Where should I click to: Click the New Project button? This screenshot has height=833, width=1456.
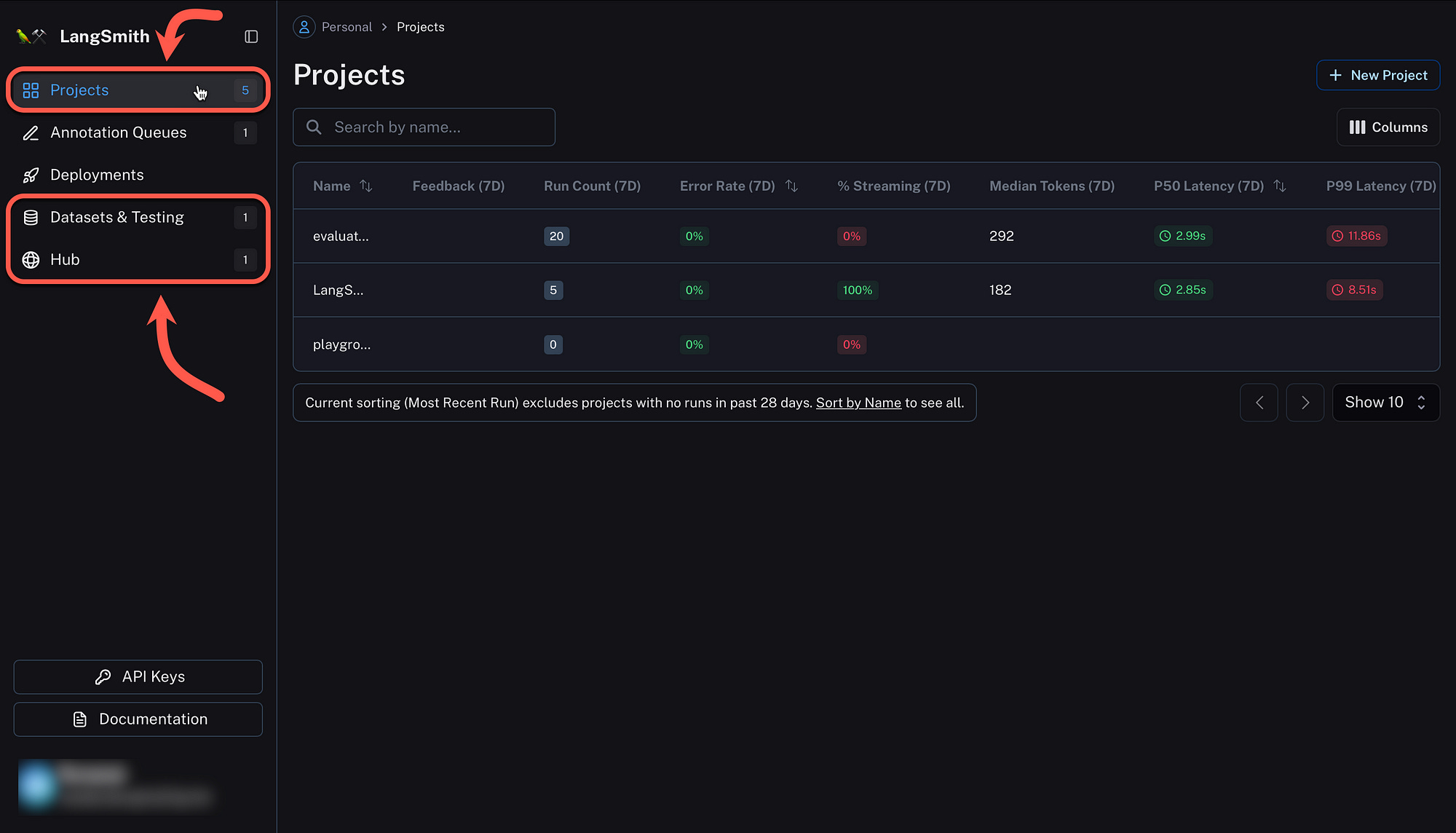1377,75
